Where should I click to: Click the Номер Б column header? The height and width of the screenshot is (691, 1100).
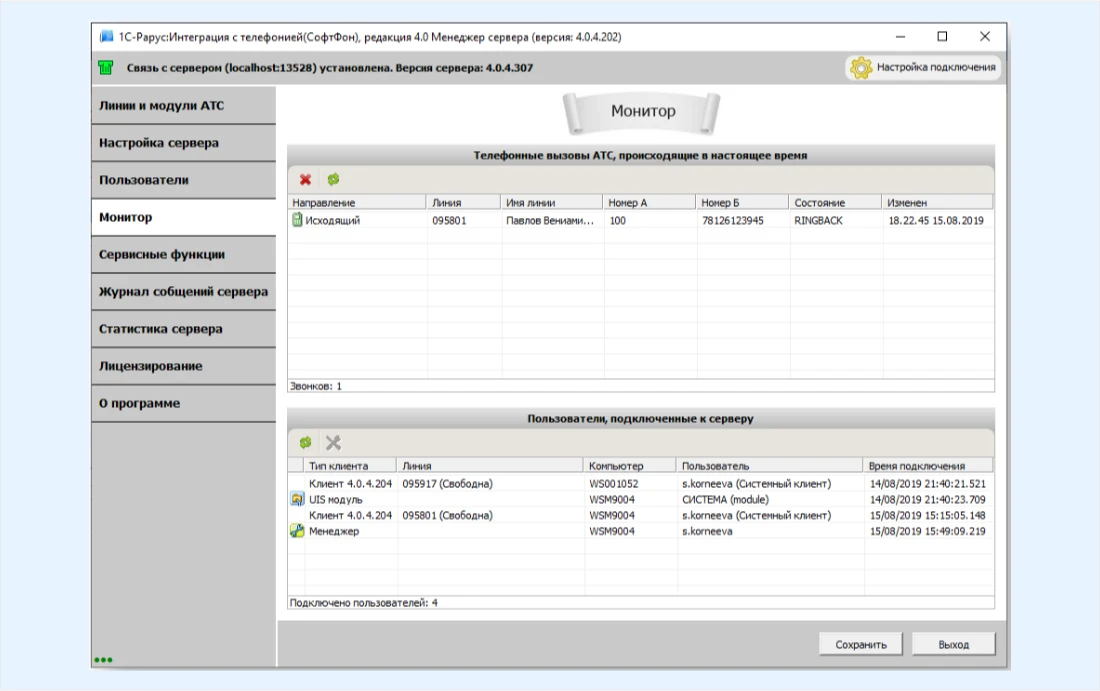tap(742, 202)
